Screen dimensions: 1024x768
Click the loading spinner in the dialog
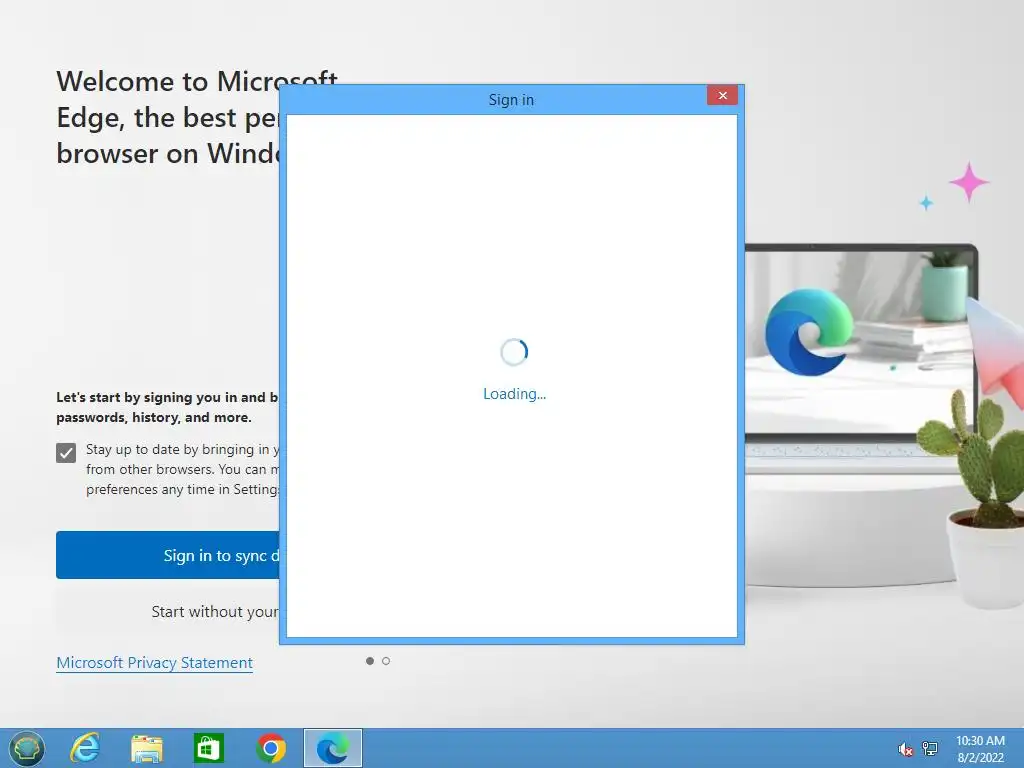pos(514,352)
